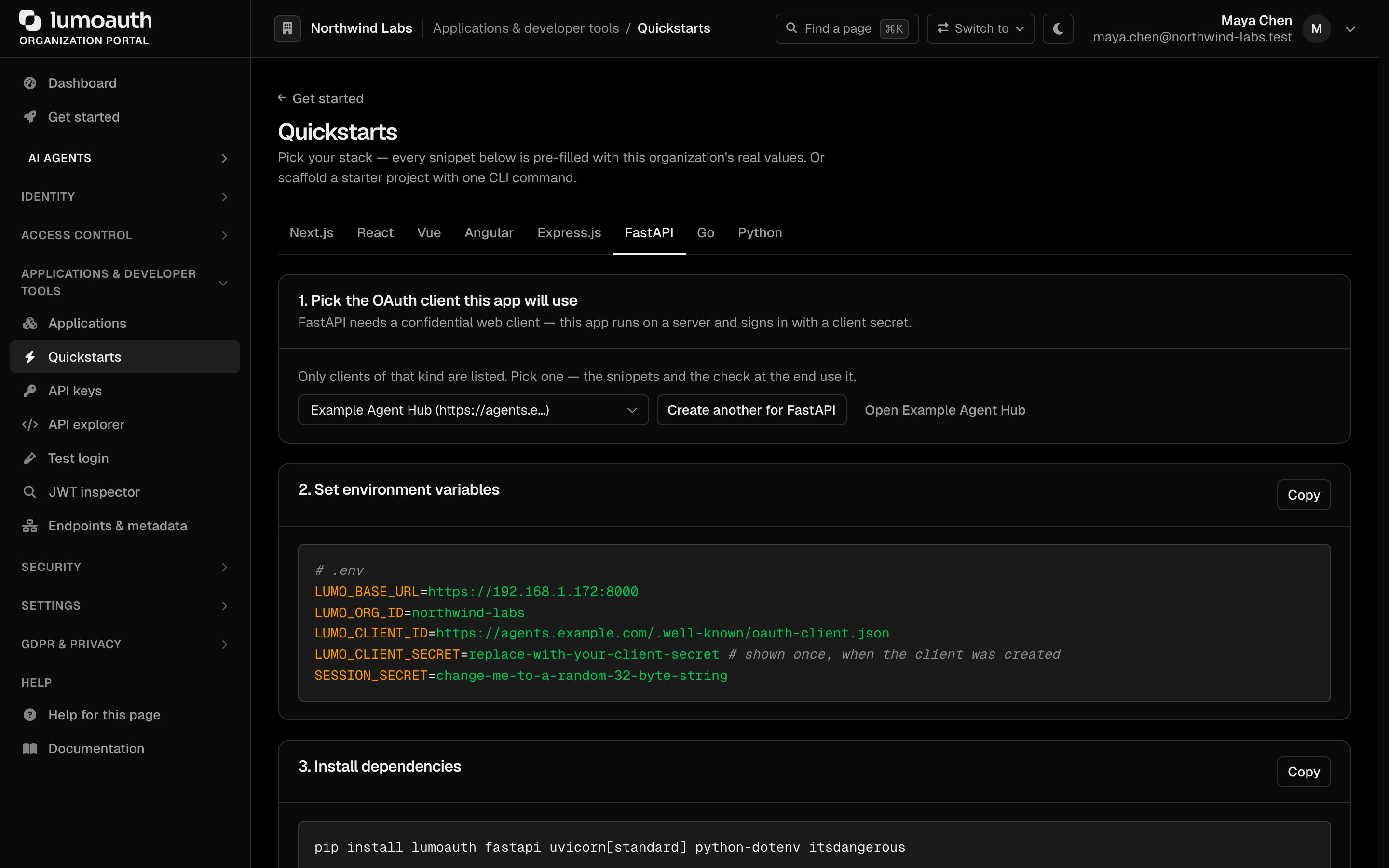The image size is (1389, 868).
Task: Click the back arrow beside Get started
Action: coord(283,98)
